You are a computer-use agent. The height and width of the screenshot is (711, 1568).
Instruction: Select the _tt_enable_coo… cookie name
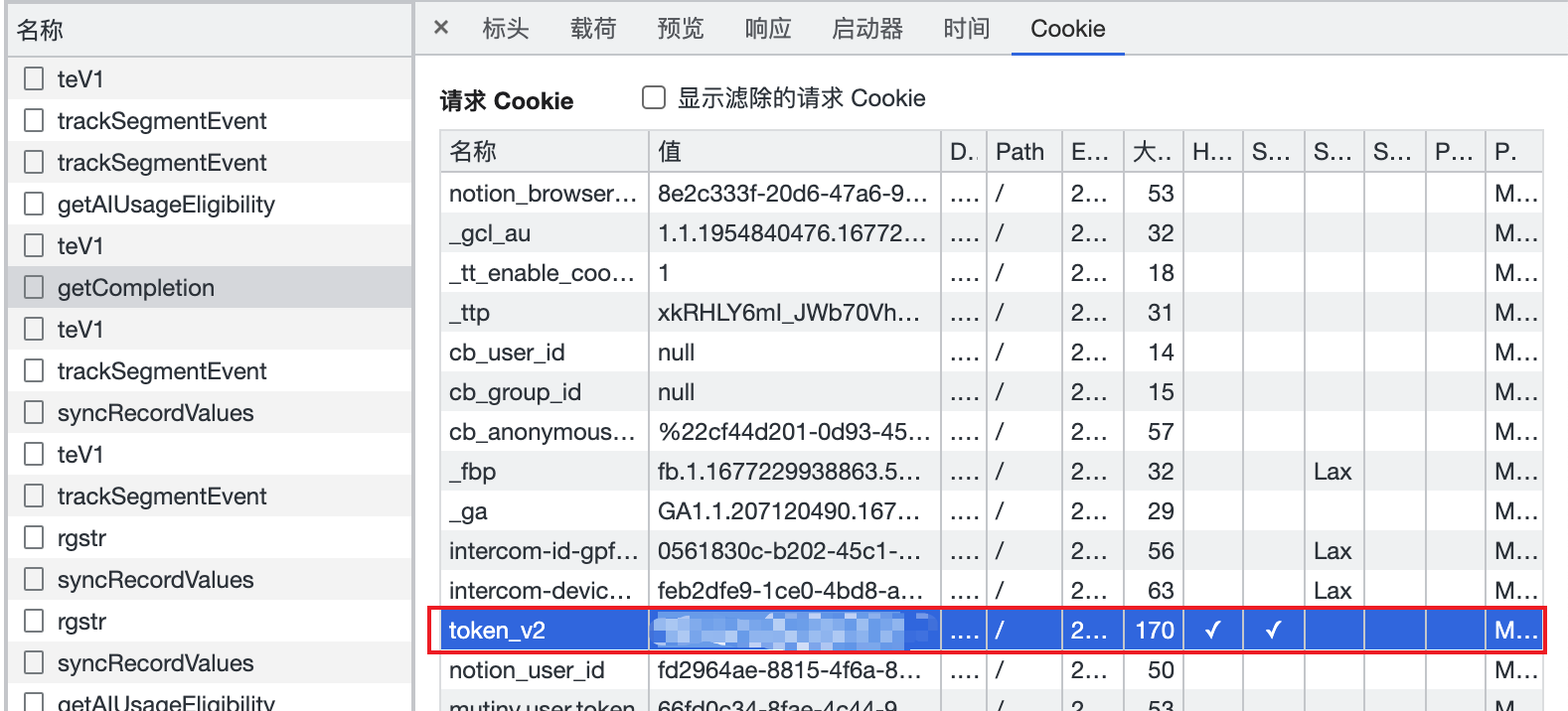[x=542, y=273]
